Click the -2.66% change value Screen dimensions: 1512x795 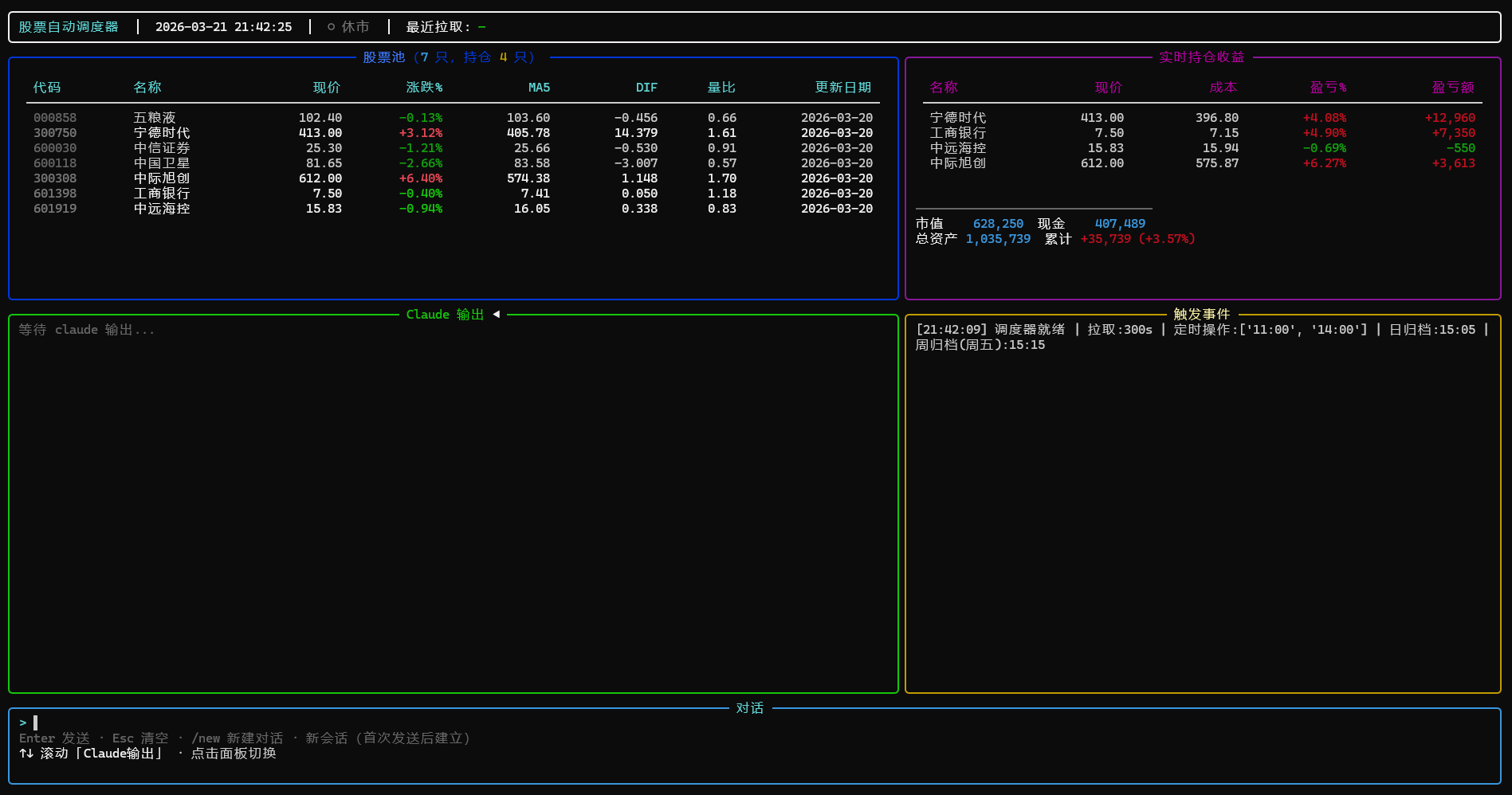pyautogui.click(x=421, y=163)
